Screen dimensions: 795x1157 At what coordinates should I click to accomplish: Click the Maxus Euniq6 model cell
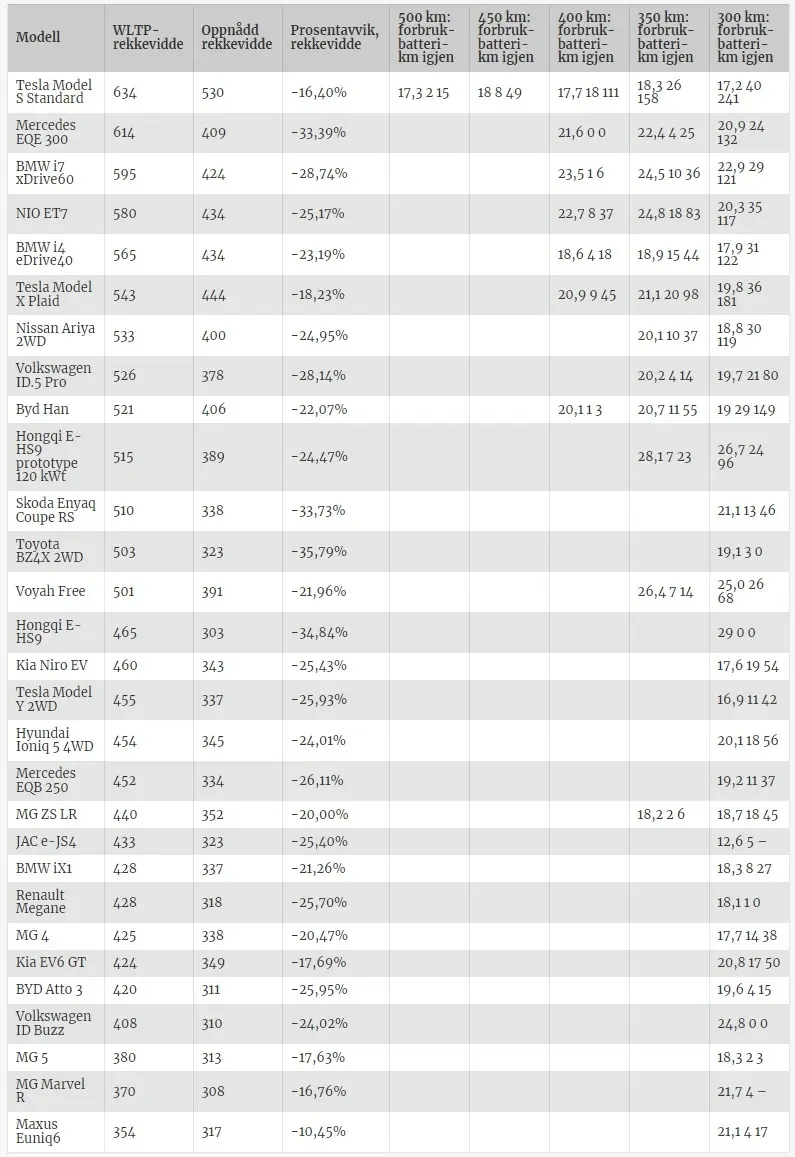tap(42, 1131)
